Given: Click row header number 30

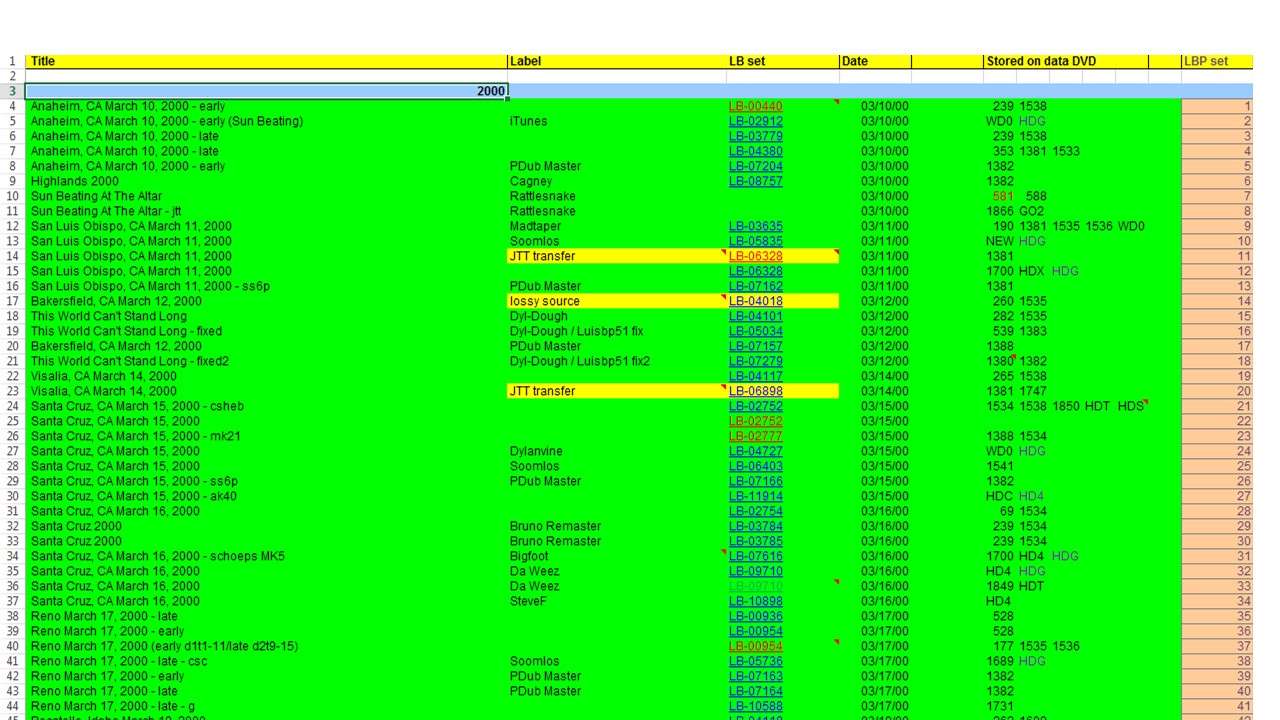Looking at the screenshot, I should (12, 496).
